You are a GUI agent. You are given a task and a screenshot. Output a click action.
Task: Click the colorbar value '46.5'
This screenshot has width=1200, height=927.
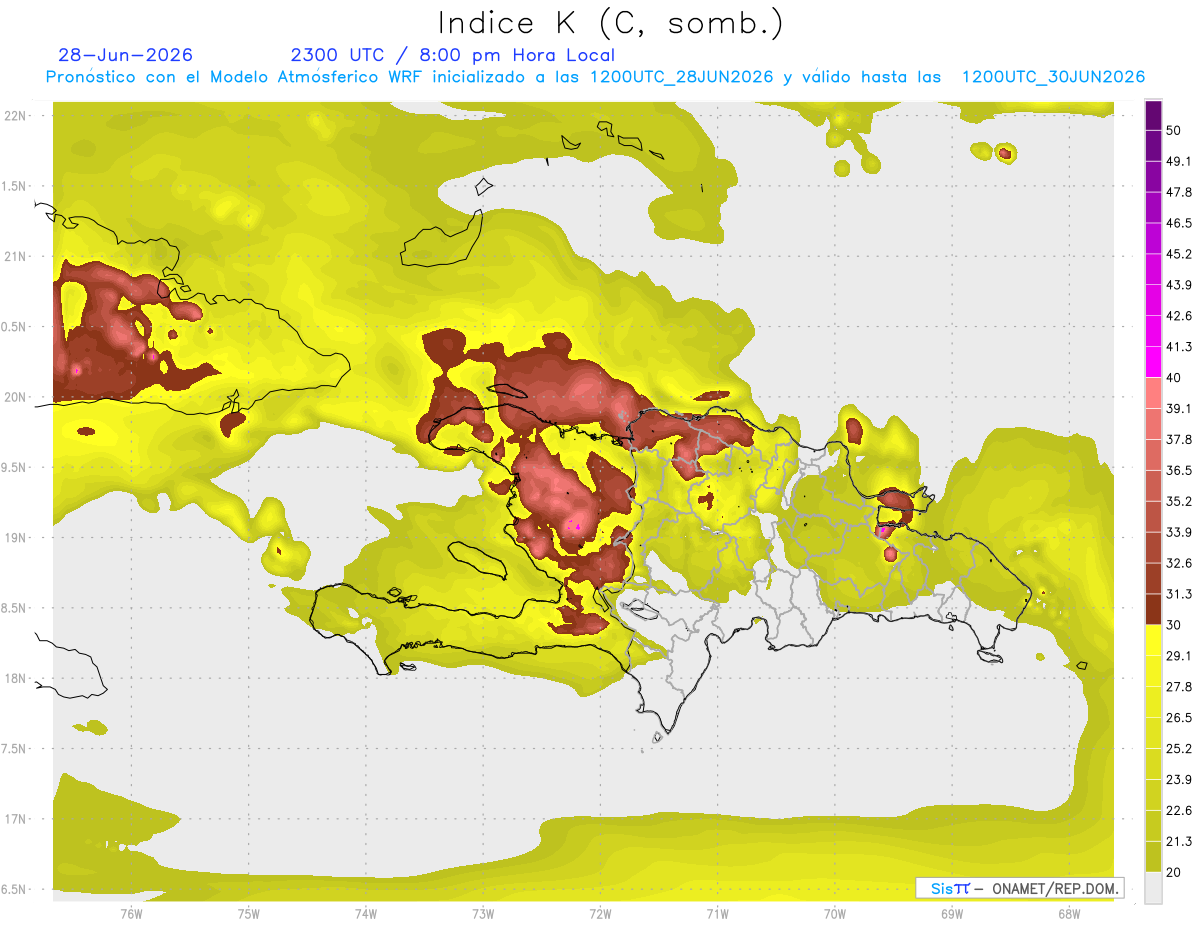(1179, 223)
